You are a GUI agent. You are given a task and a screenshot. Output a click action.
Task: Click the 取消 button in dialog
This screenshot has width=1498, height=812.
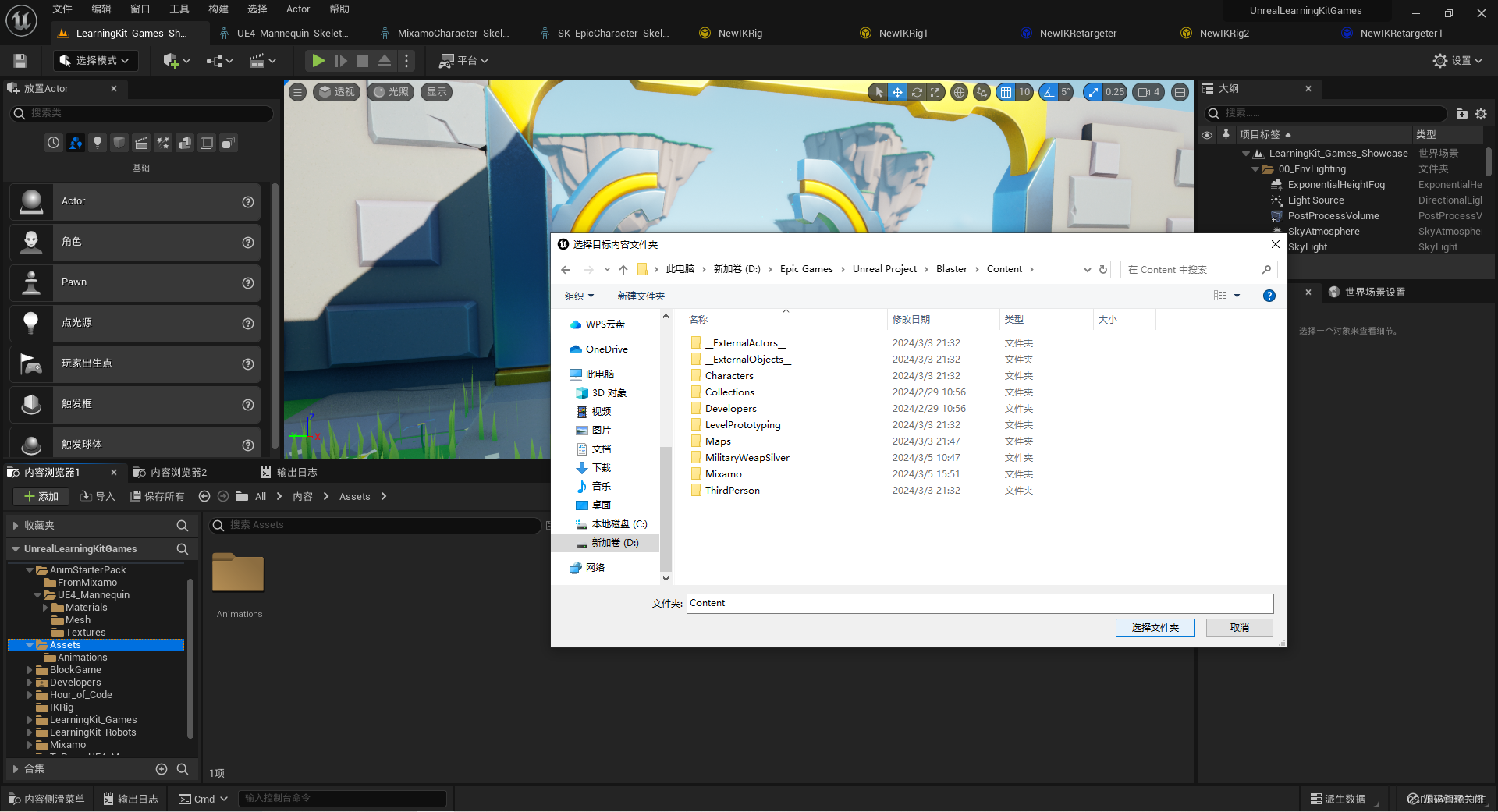pyautogui.click(x=1240, y=628)
